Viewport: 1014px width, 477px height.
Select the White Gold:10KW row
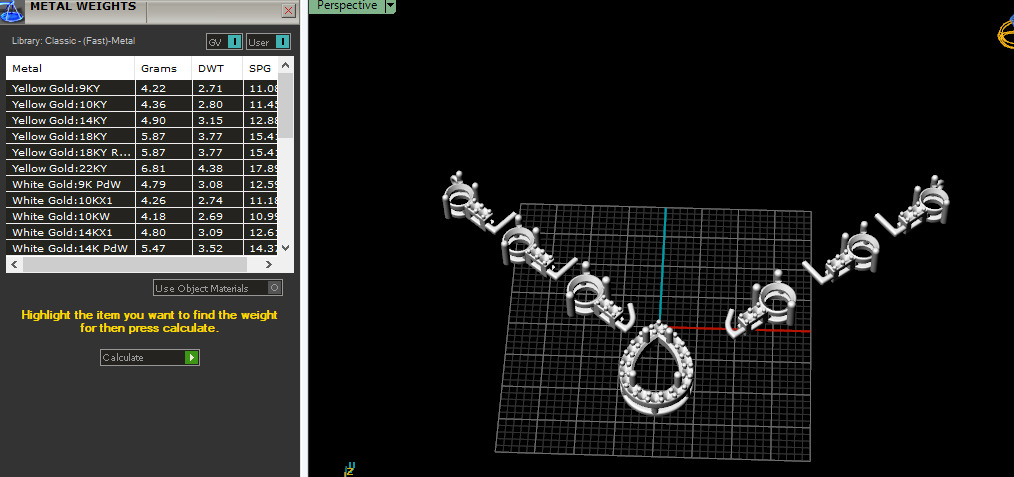coord(142,217)
